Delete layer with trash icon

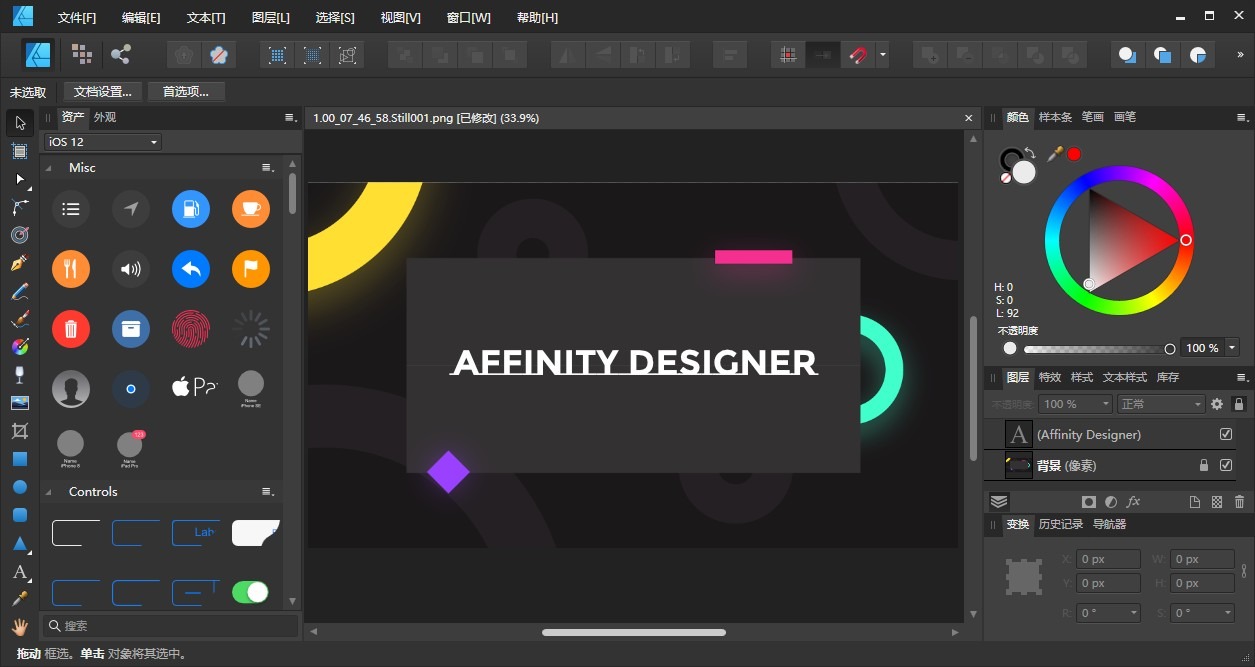pyautogui.click(x=1240, y=502)
